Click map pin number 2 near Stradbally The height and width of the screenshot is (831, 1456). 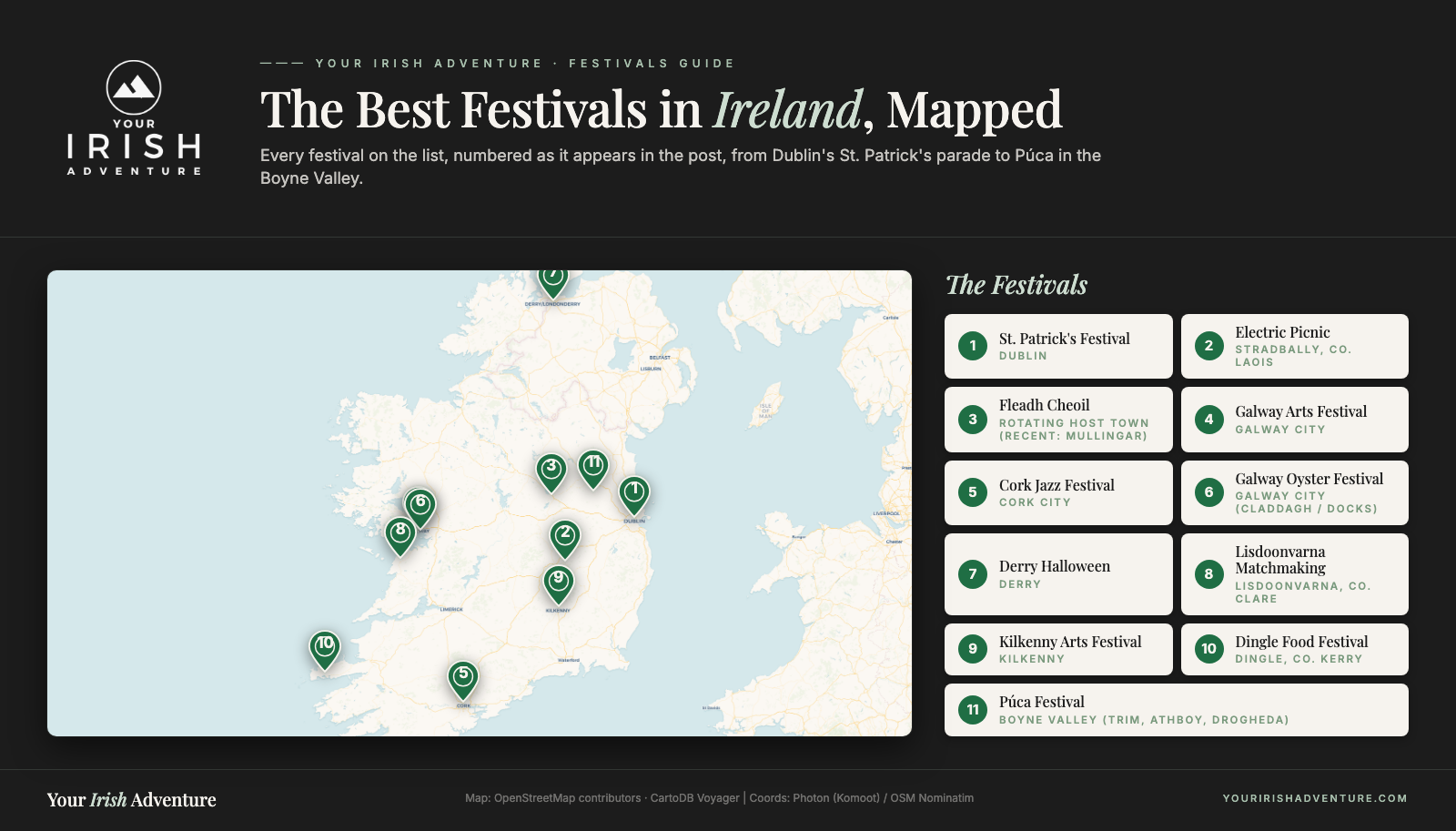click(565, 538)
